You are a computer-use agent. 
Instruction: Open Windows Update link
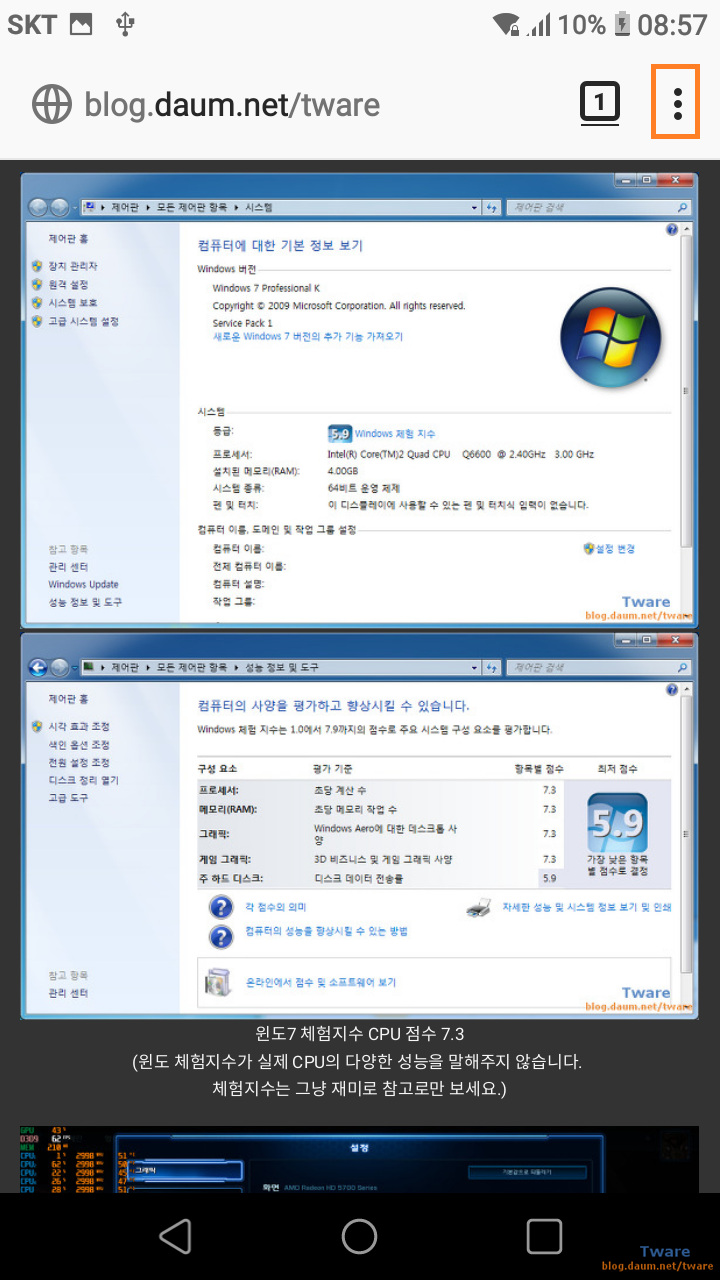click(83, 585)
